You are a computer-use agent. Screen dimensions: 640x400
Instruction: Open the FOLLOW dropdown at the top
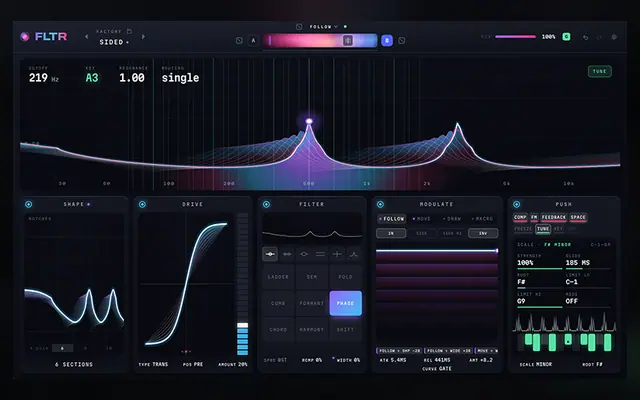[324, 27]
